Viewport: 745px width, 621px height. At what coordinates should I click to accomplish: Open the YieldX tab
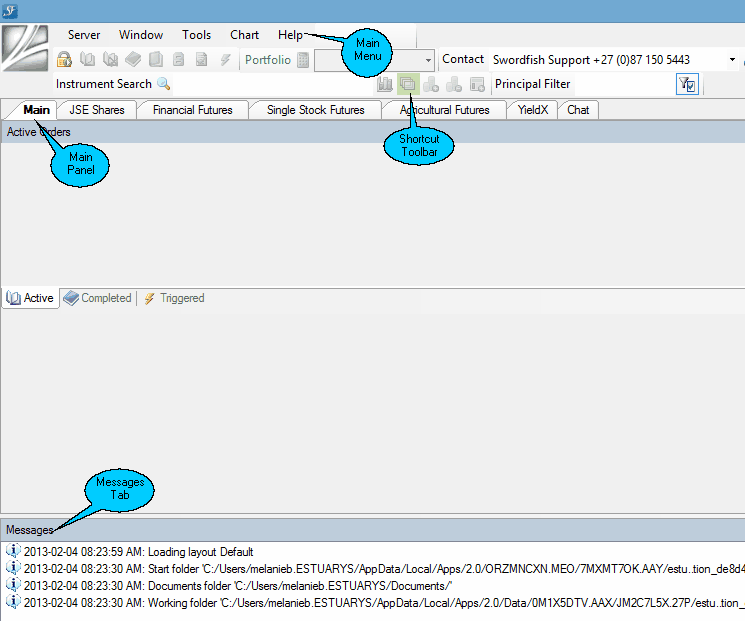(532, 110)
